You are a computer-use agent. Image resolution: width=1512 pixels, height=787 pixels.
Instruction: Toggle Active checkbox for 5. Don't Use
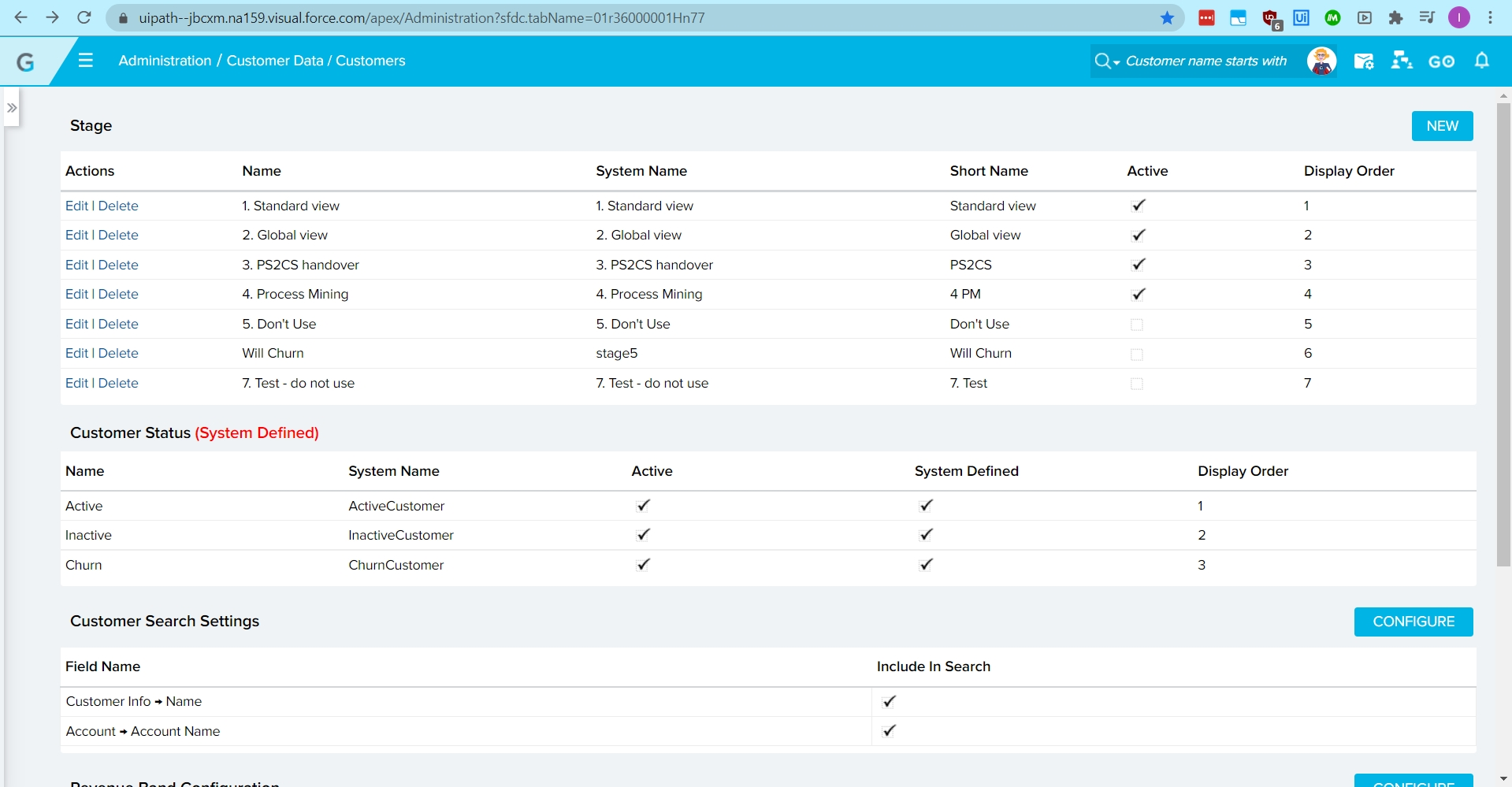(1137, 325)
